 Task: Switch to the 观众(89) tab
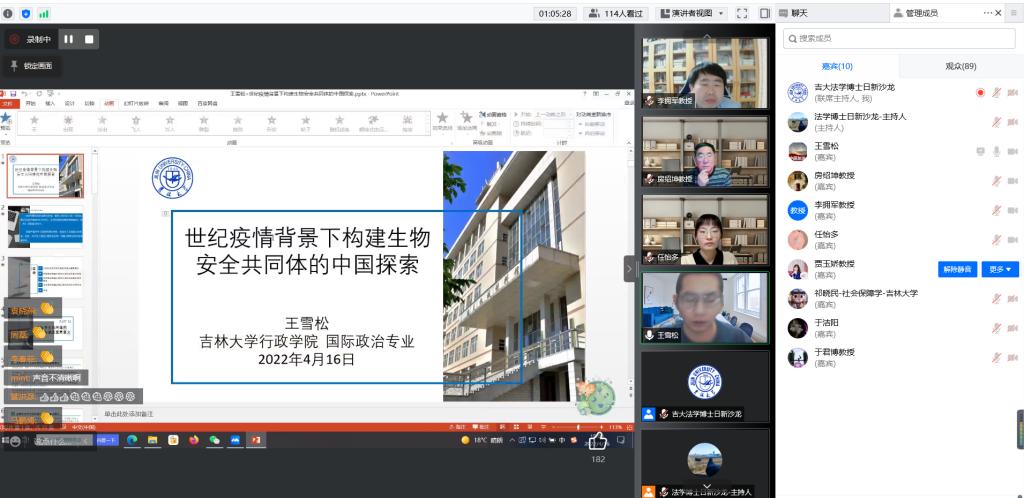tap(960, 66)
